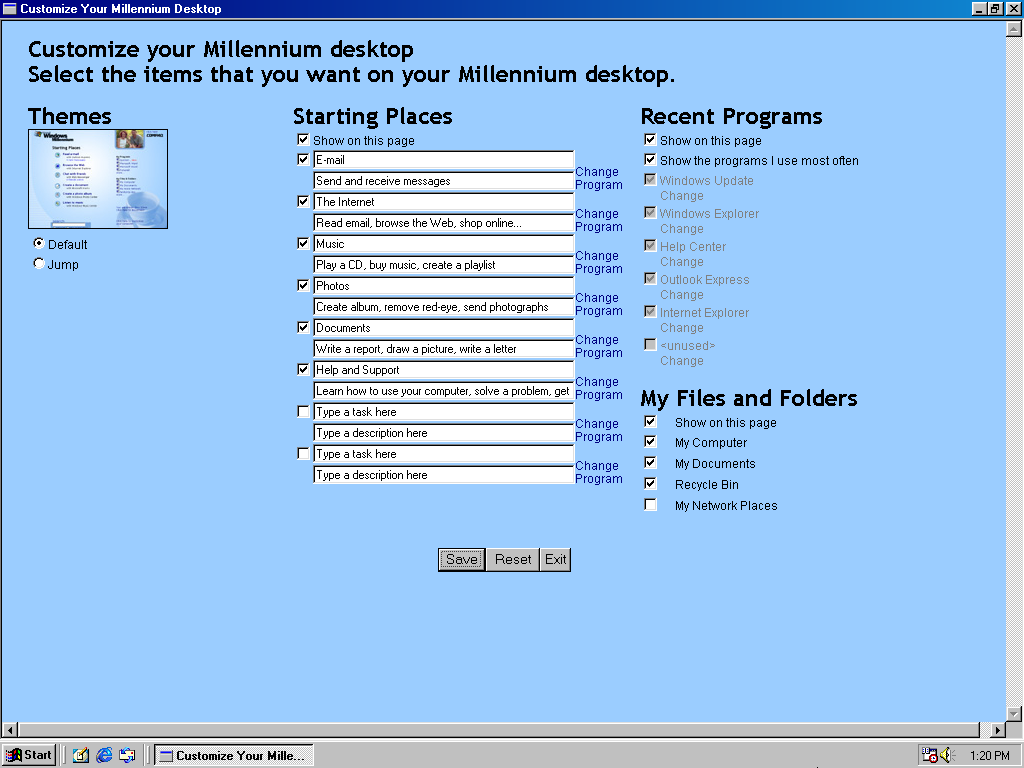The width and height of the screenshot is (1024, 768).
Task: Toggle Recent Programs Show on this page
Action: point(650,139)
